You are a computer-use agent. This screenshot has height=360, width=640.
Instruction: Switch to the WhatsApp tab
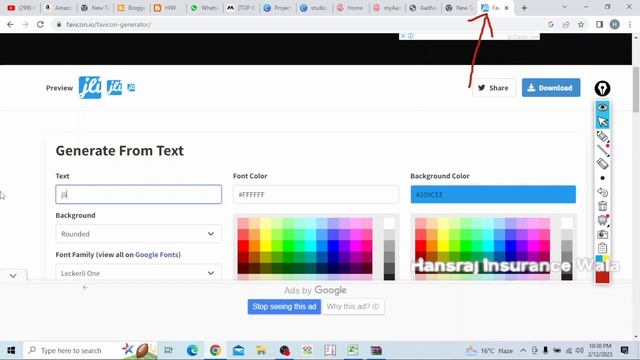tap(204, 8)
